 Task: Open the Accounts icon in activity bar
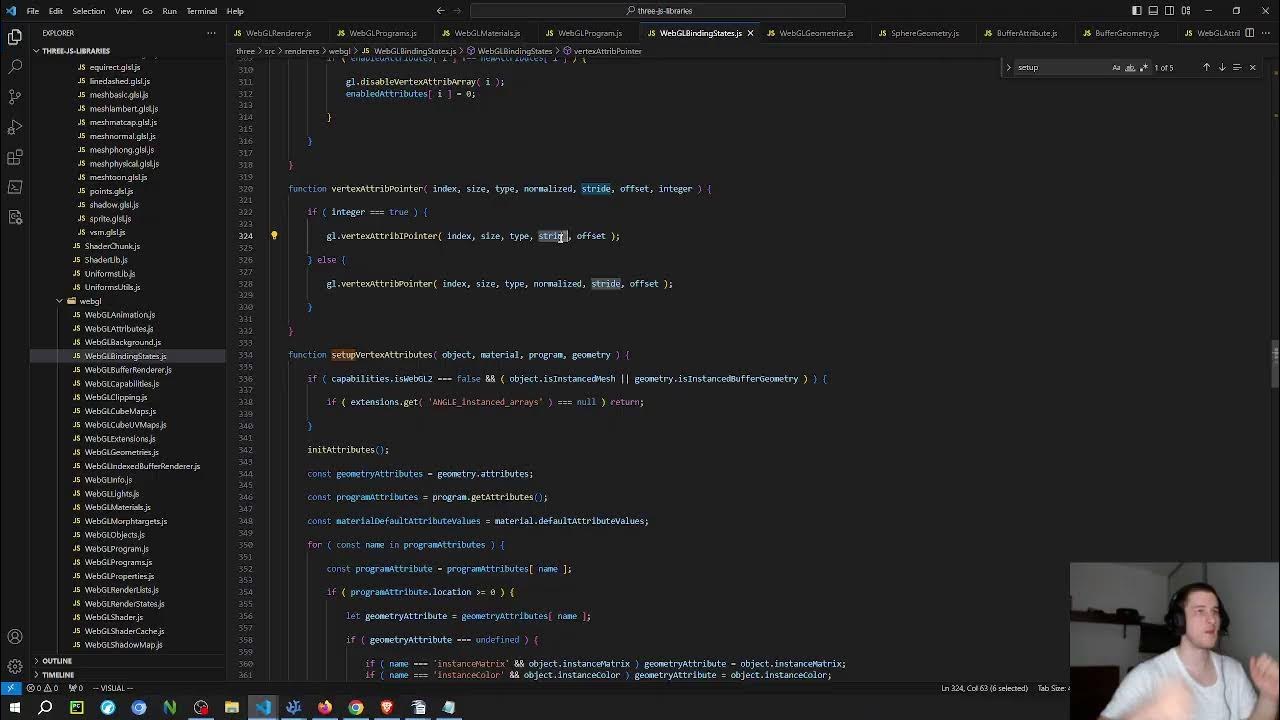(x=15, y=637)
